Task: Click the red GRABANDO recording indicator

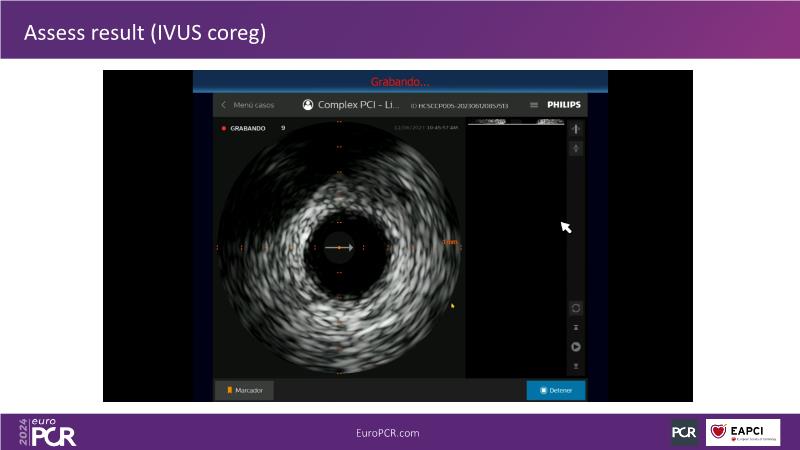Action: click(243, 128)
